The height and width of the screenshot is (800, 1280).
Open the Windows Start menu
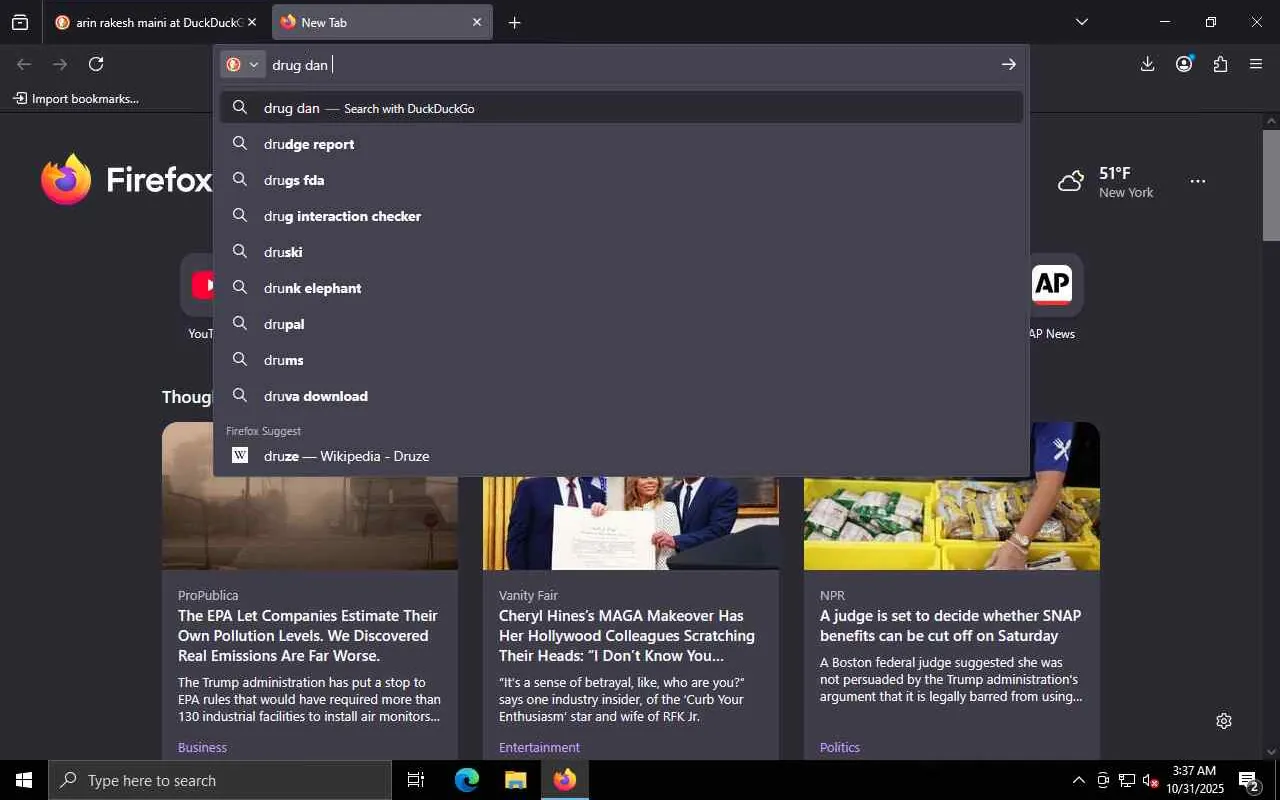pos(24,780)
